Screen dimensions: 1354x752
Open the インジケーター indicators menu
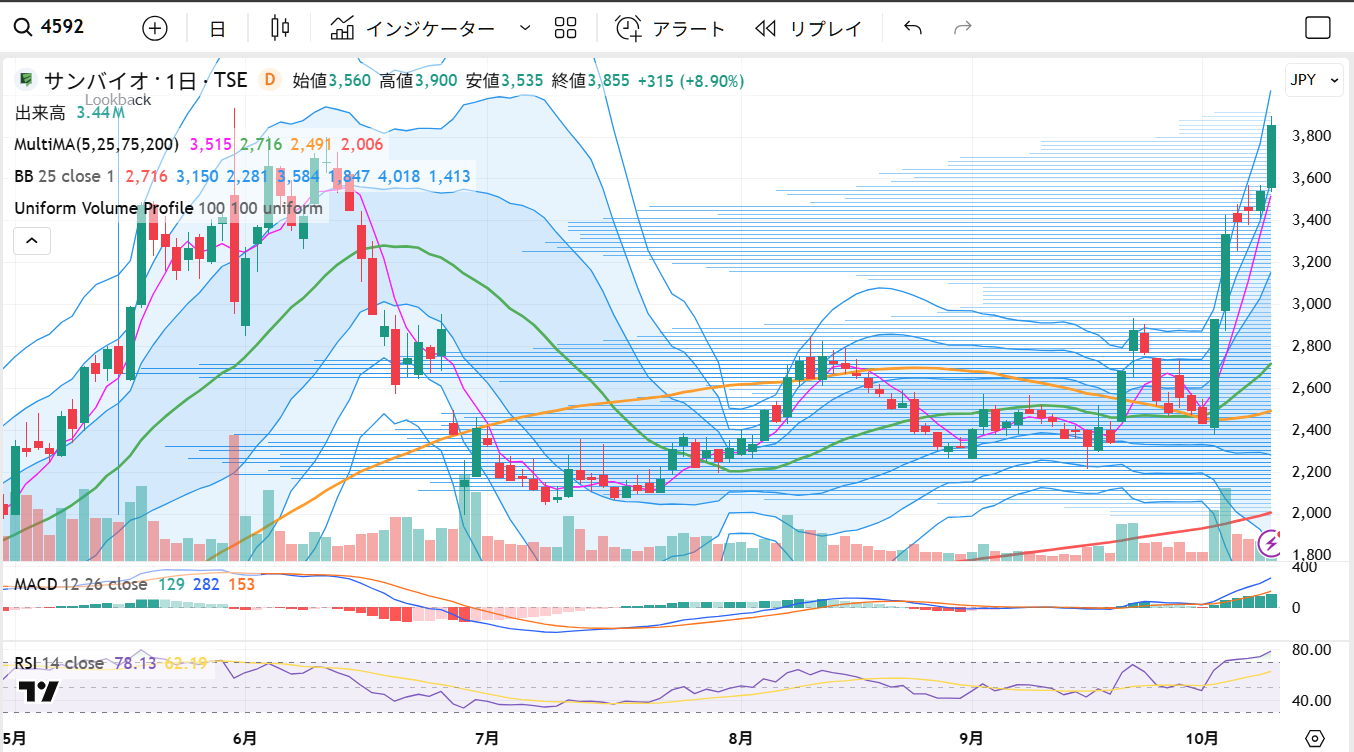pos(413,28)
